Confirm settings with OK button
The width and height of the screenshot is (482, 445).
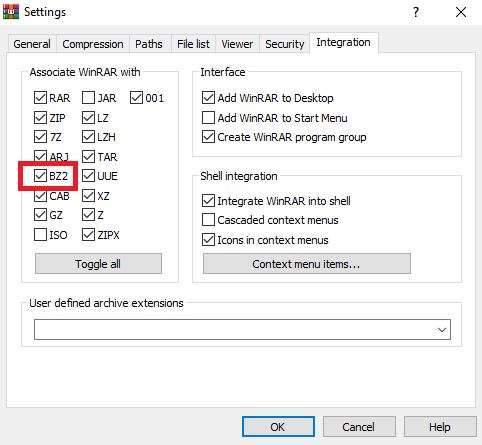tap(278, 427)
